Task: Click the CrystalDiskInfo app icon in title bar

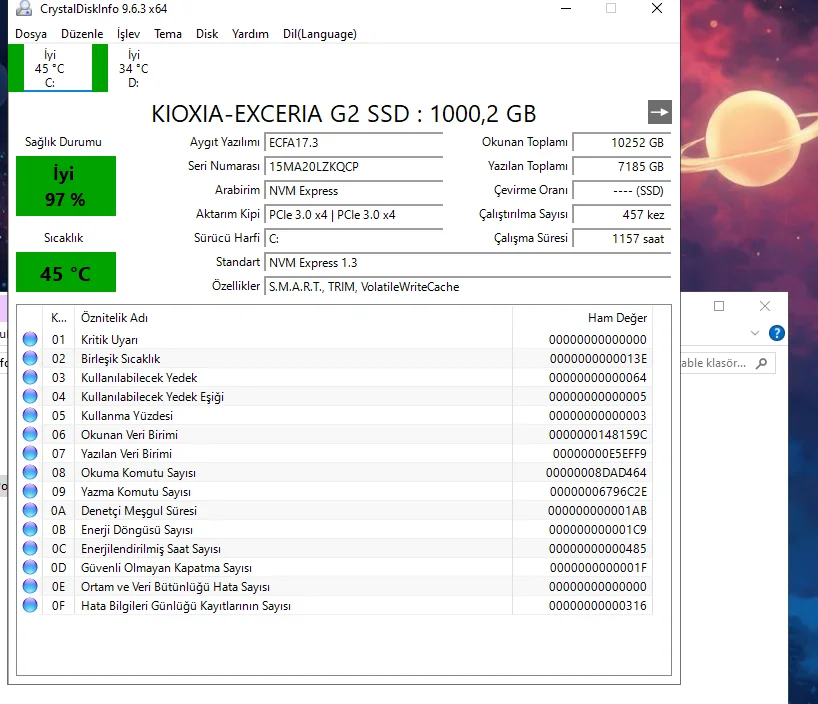Action: click(23, 8)
